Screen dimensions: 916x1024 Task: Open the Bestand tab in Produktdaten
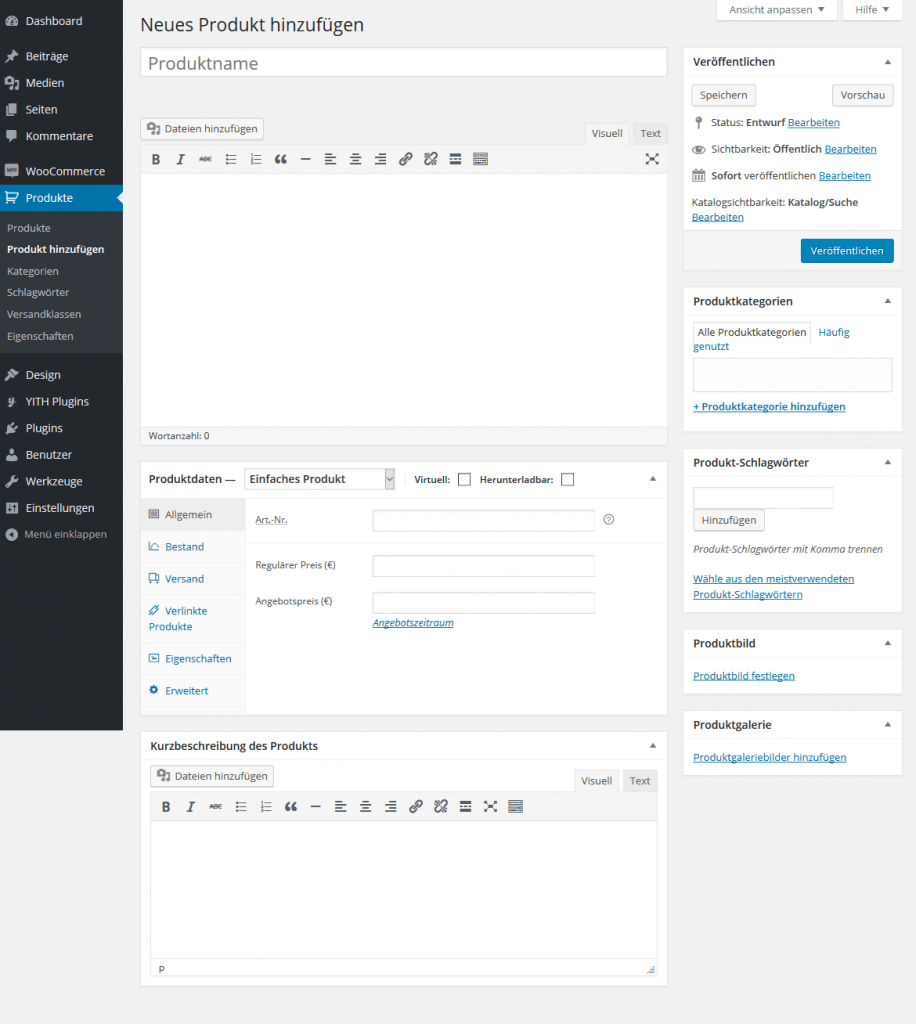click(x=184, y=547)
